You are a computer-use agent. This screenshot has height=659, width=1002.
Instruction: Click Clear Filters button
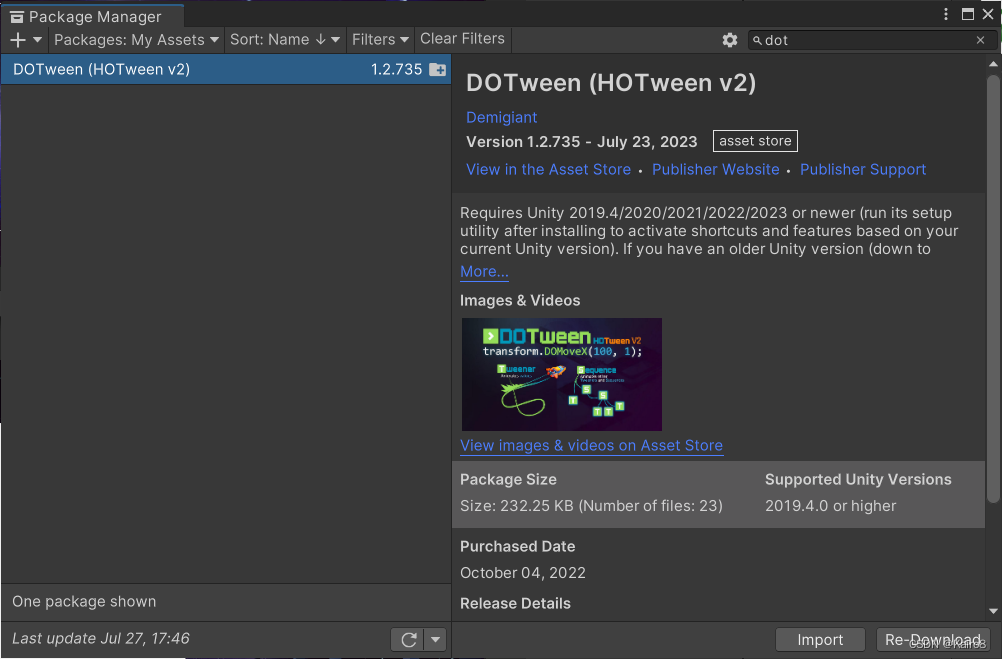coord(462,39)
